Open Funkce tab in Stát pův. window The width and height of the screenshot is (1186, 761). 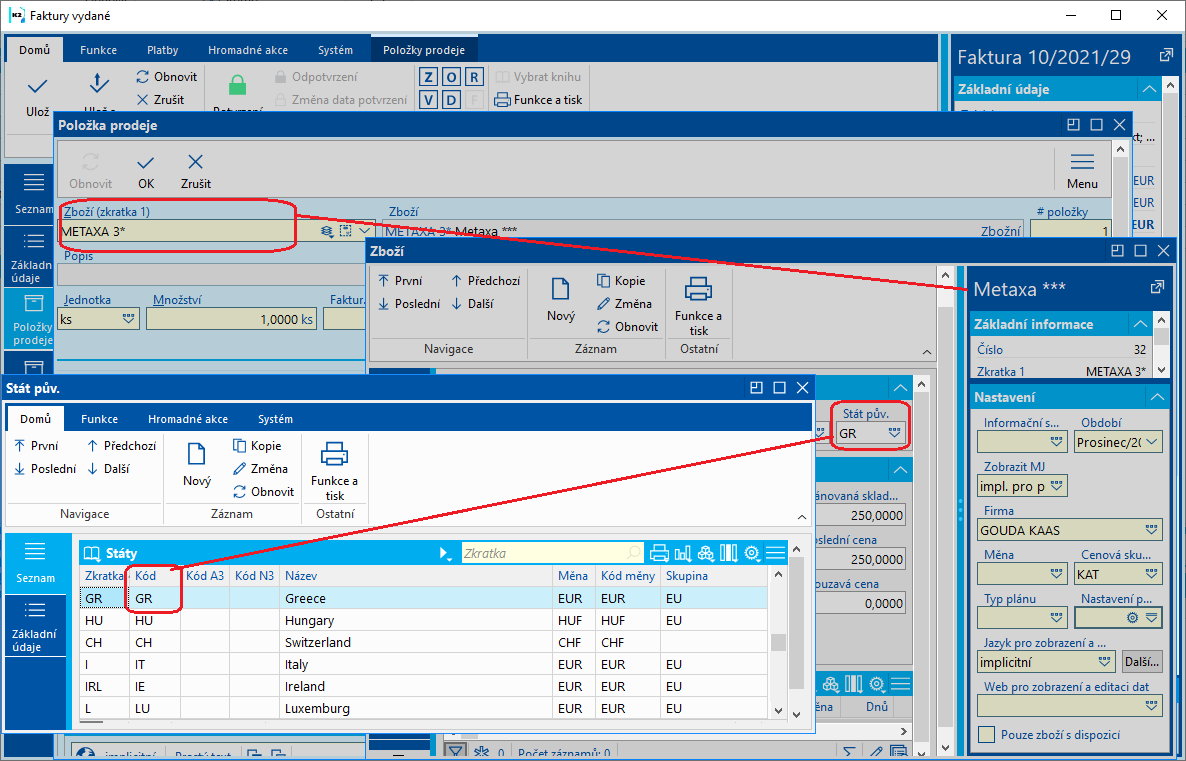(x=99, y=419)
